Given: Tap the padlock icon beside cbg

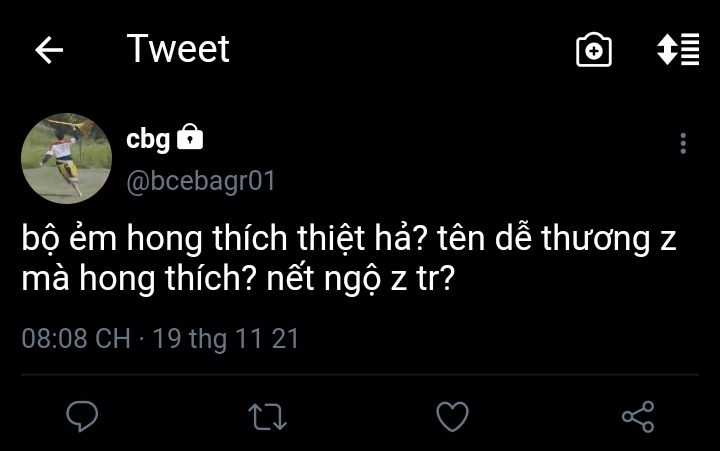Looking at the screenshot, I should click(190, 137).
